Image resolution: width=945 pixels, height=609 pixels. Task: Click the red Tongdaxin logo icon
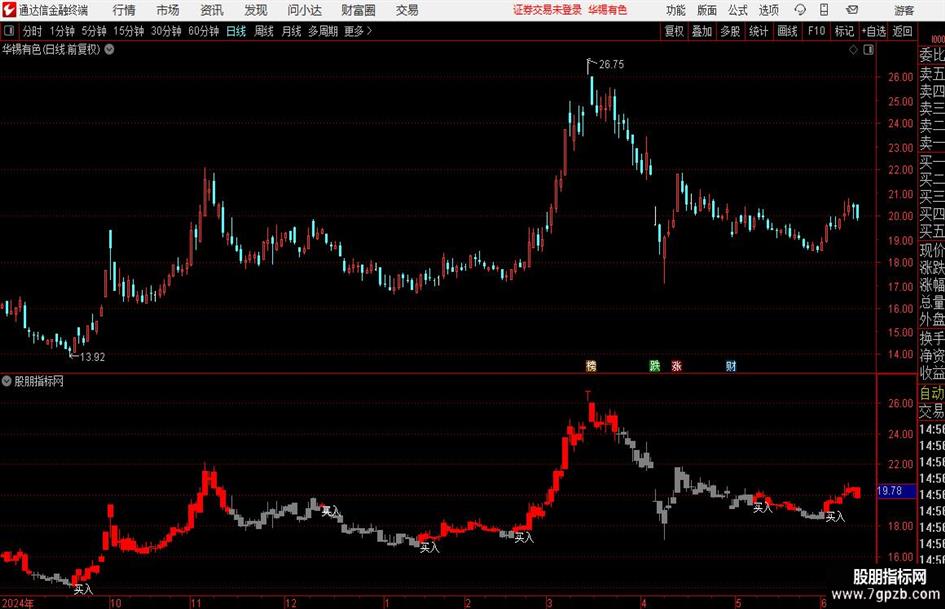[x=9, y=10]
